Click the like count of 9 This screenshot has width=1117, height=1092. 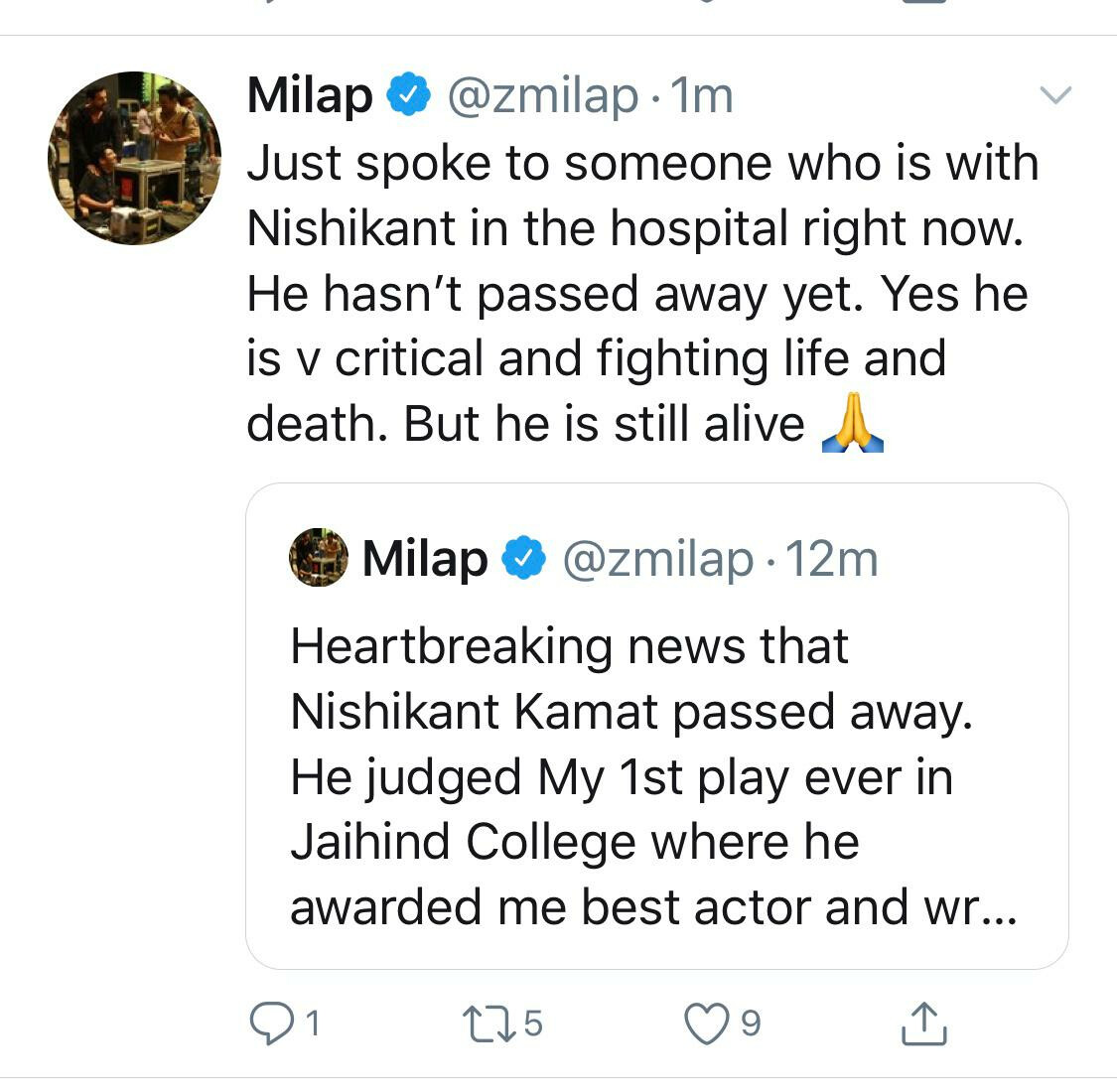coord(751,1024)
